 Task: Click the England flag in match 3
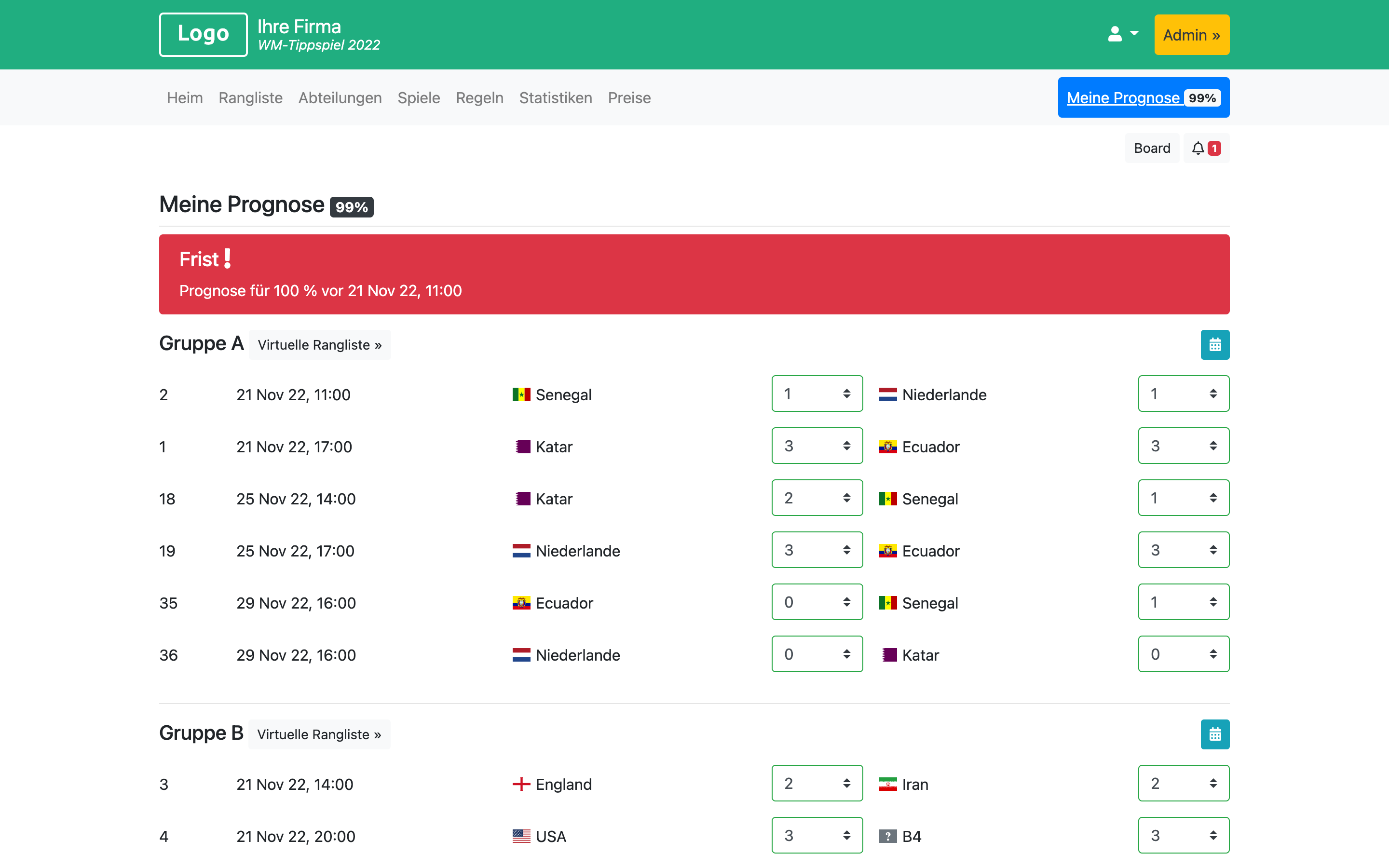[521, 784]
